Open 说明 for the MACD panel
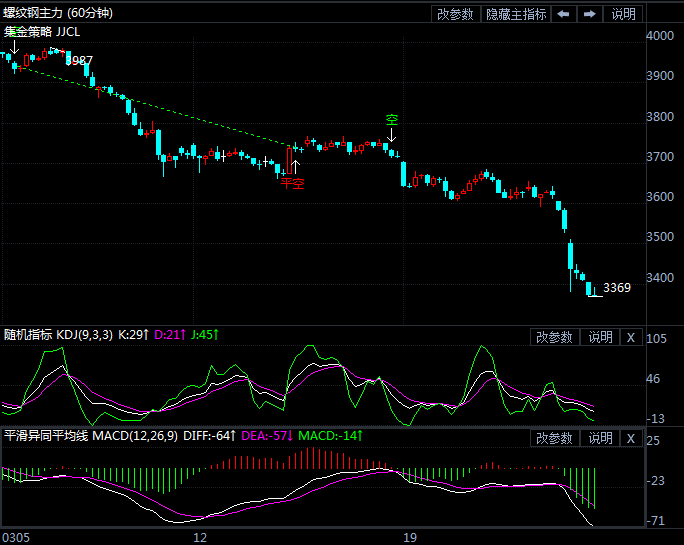The image size is (684, 545). 600,438
